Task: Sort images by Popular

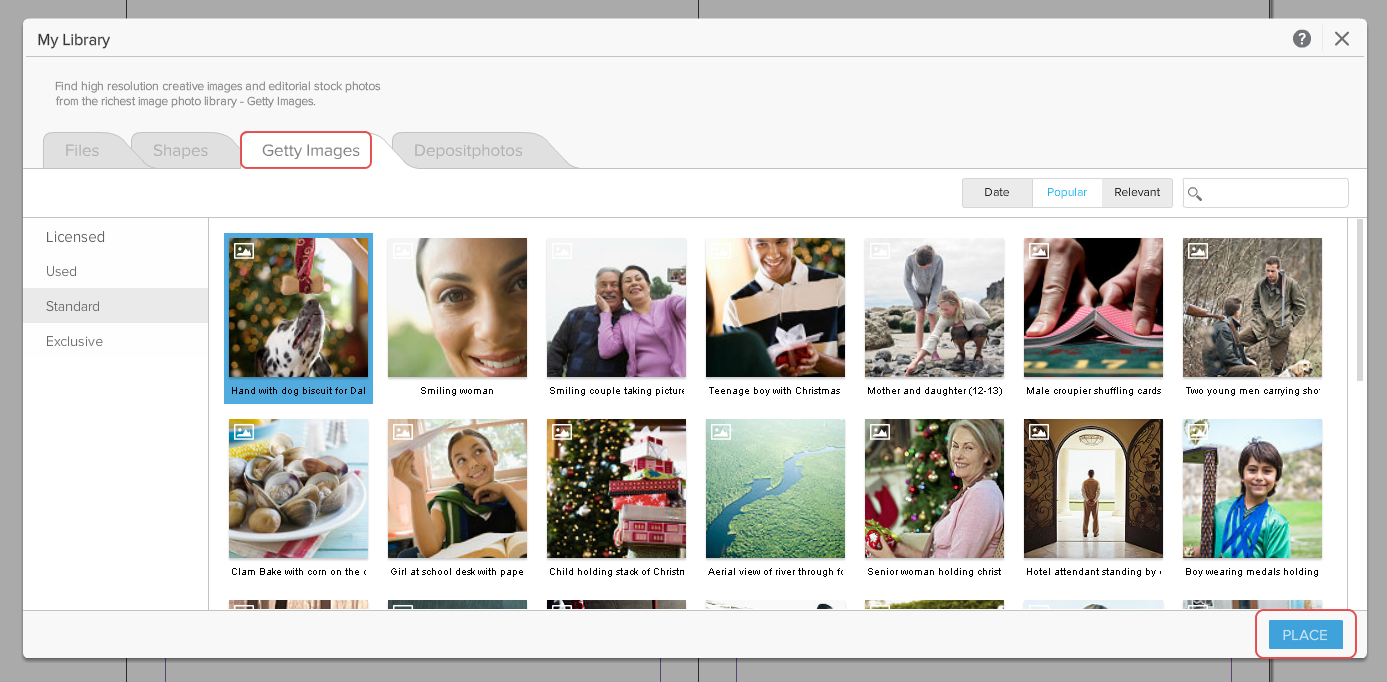Action: (x=1066, y=193)
